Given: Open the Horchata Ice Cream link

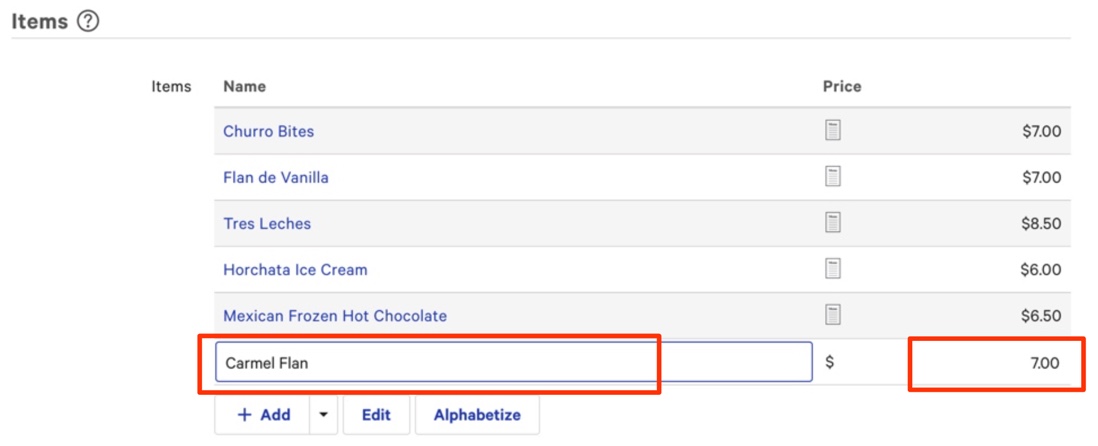Looking at the screenshot, I should (295, 269).
